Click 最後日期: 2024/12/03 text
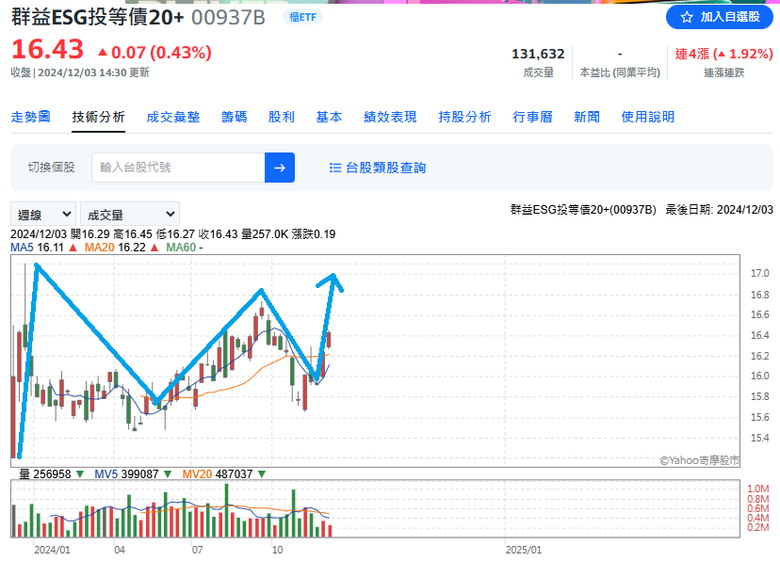The width and height of the screenshot is (780, 561). [719, 210]
